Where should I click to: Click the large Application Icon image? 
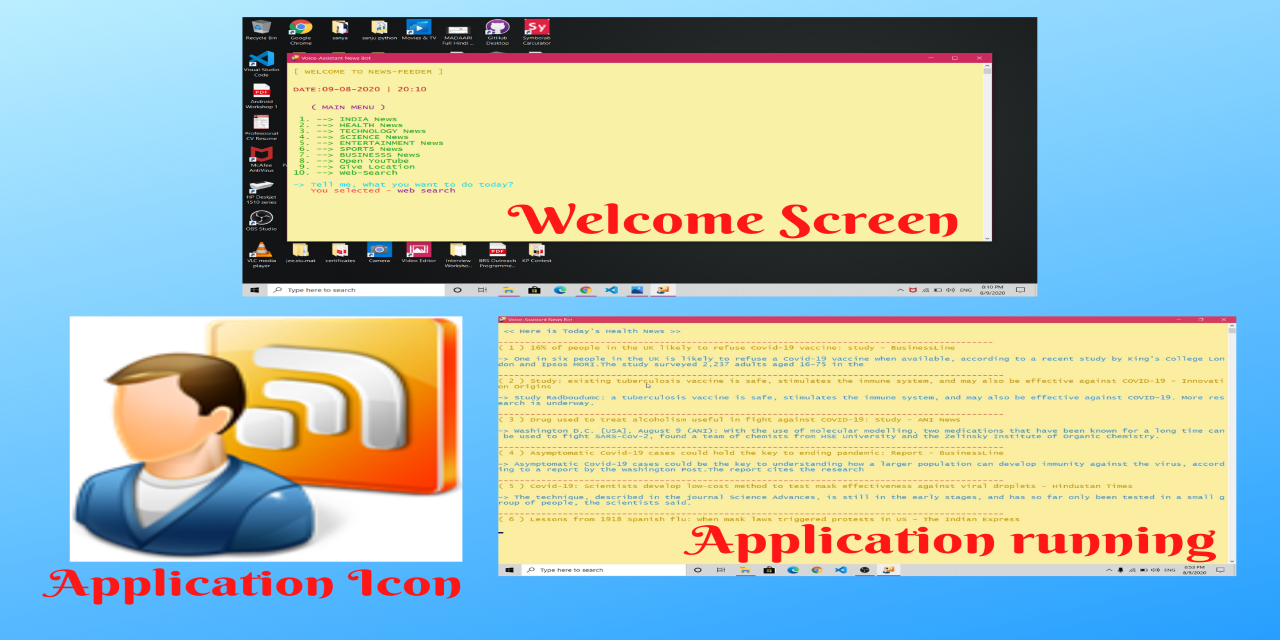(266, 438)
